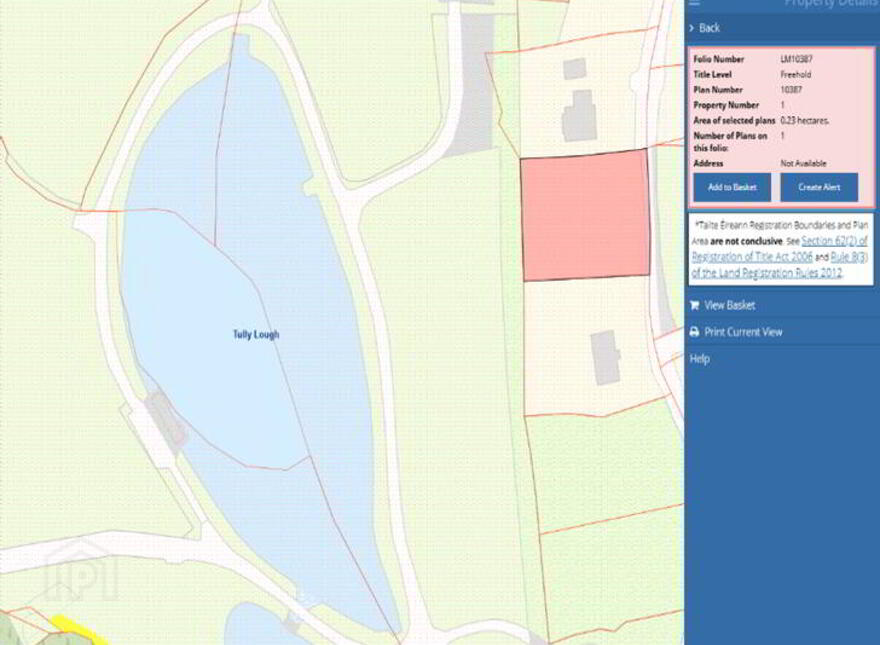Click the Tully Lough lake label
Viewport: 880px width, 645px height.
(256, 335)
